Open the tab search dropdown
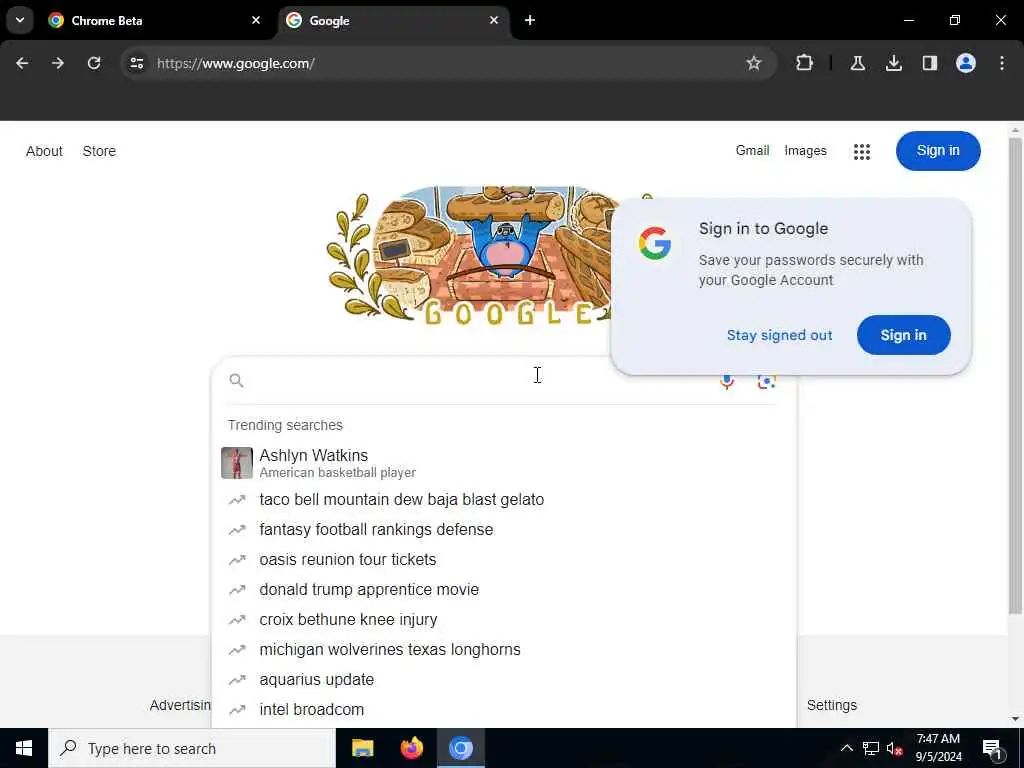1024x768 pixels. click(x=20, y=20)
